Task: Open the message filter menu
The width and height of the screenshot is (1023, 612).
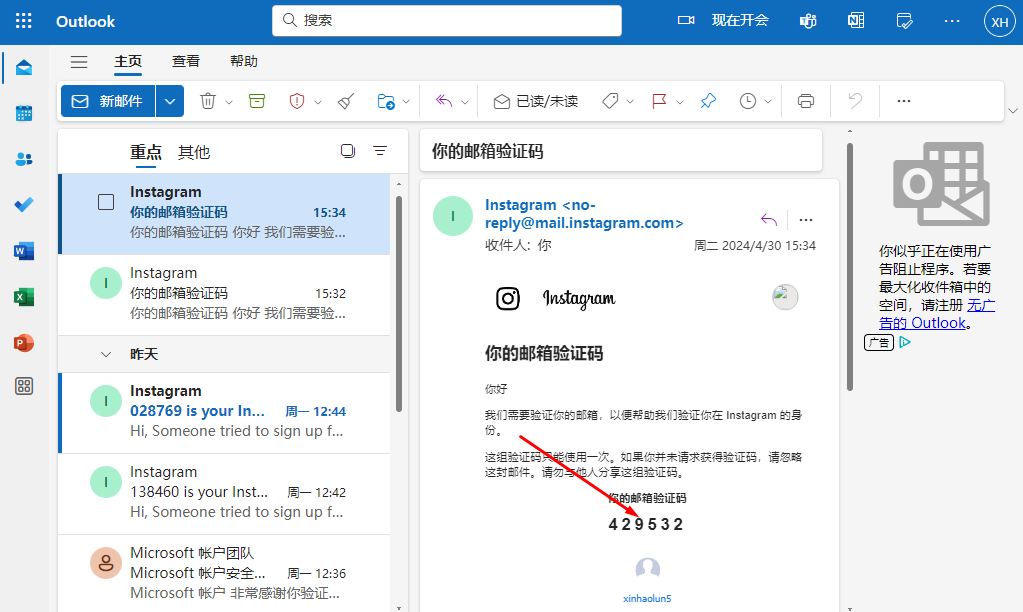Action: (x=380, y=151)
